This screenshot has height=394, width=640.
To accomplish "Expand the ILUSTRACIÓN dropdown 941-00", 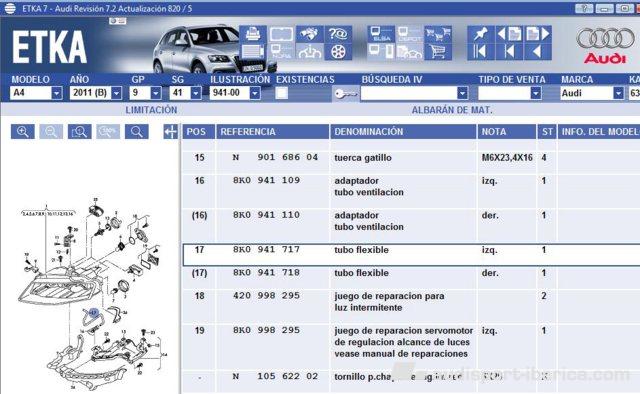I will 255,93.
